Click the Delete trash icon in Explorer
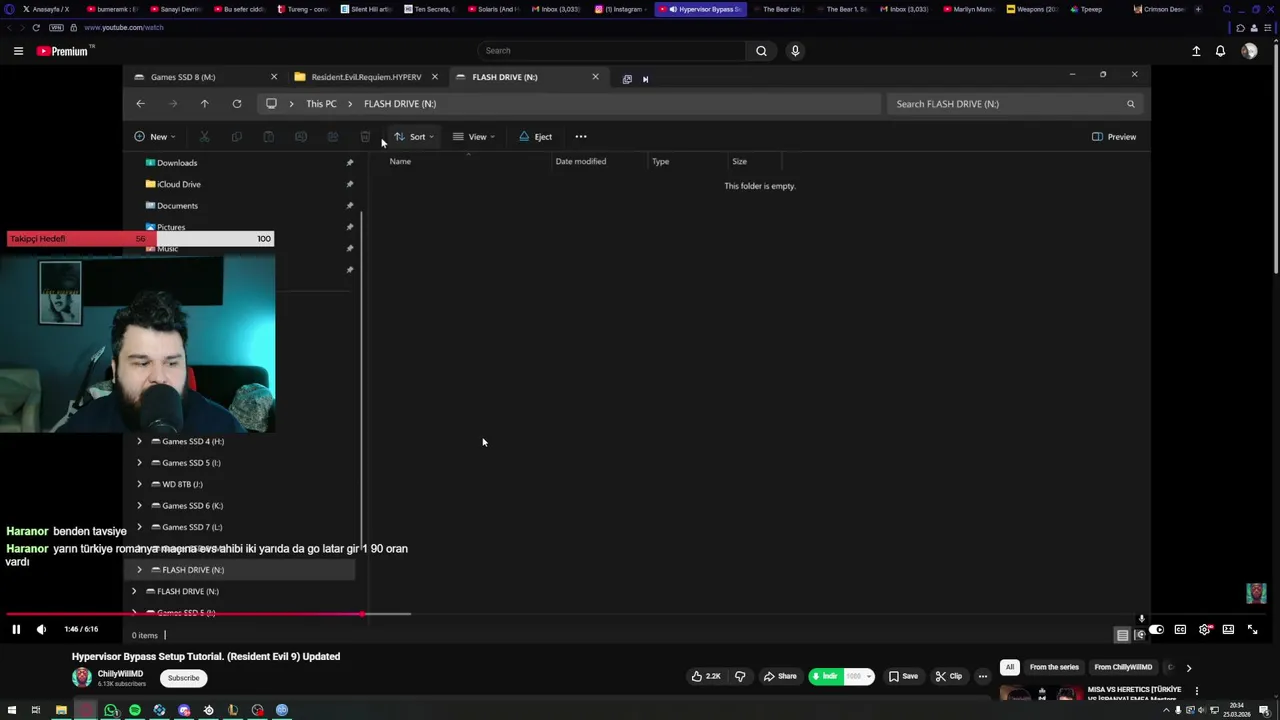Screen dimensions: 1280x720 click(365, 137)
